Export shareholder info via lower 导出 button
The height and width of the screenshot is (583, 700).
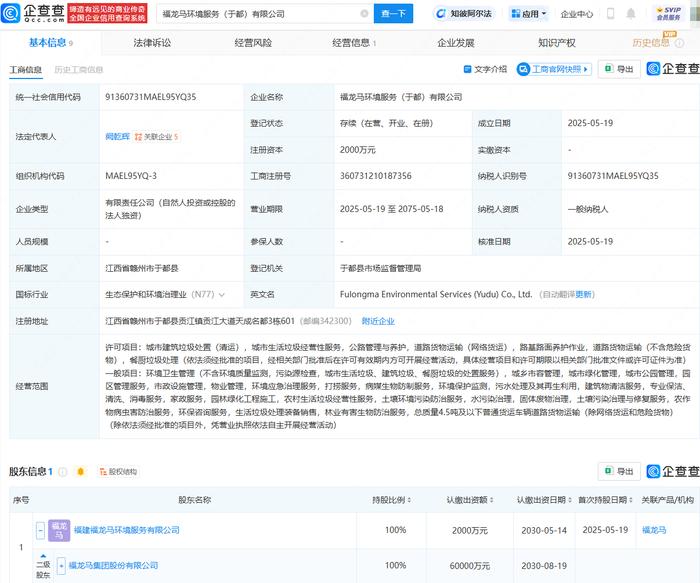(x=619, y=471)
